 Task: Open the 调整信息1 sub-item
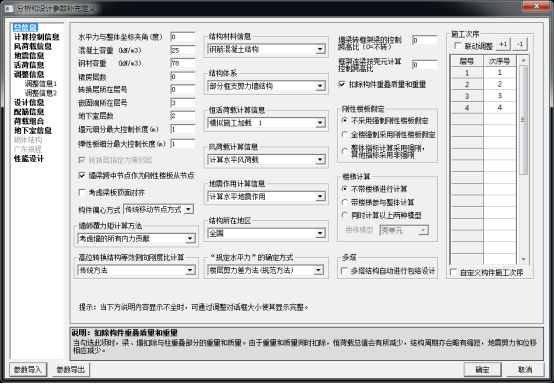click(x=41, y=84)
